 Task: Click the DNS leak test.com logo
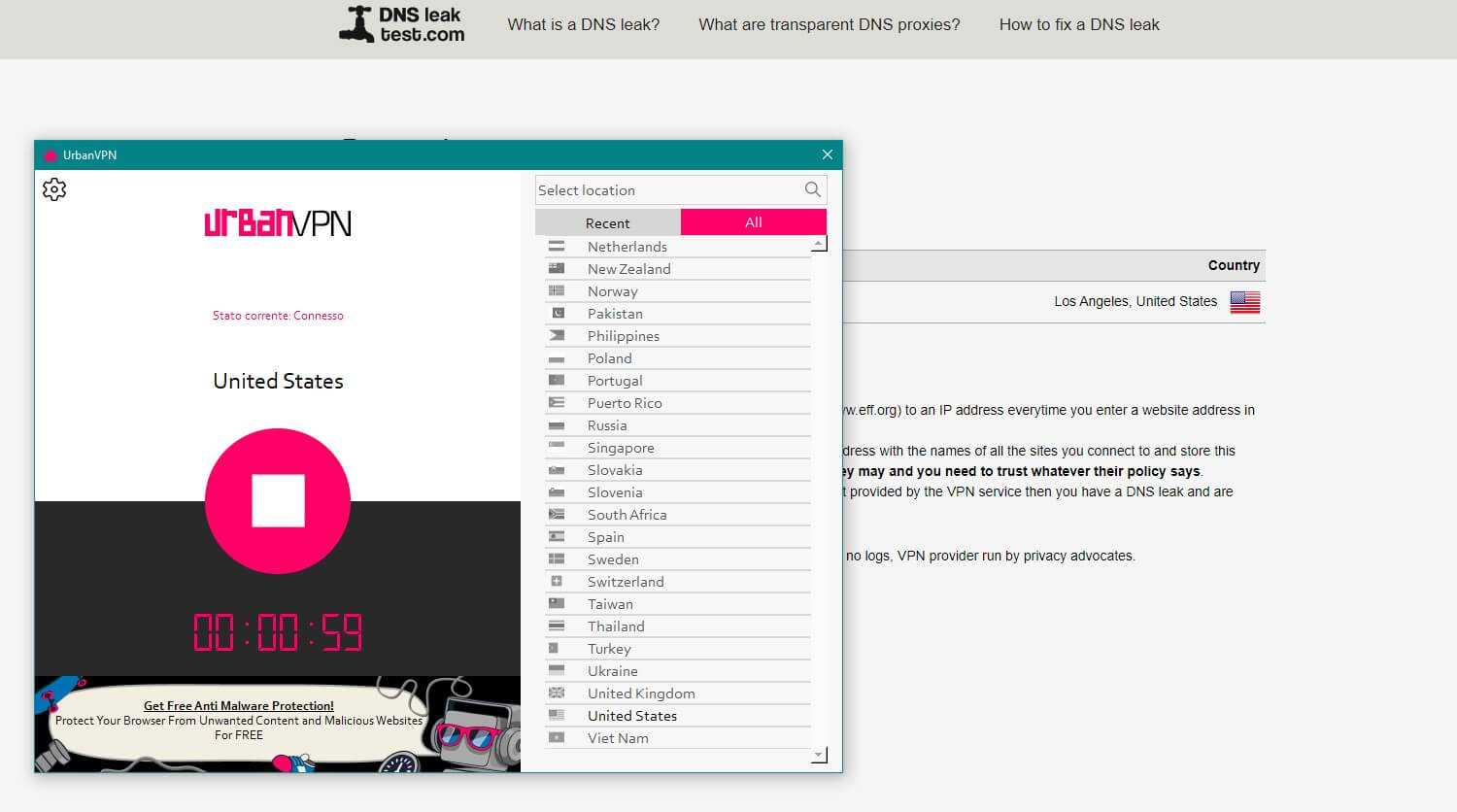click(402, 24)
